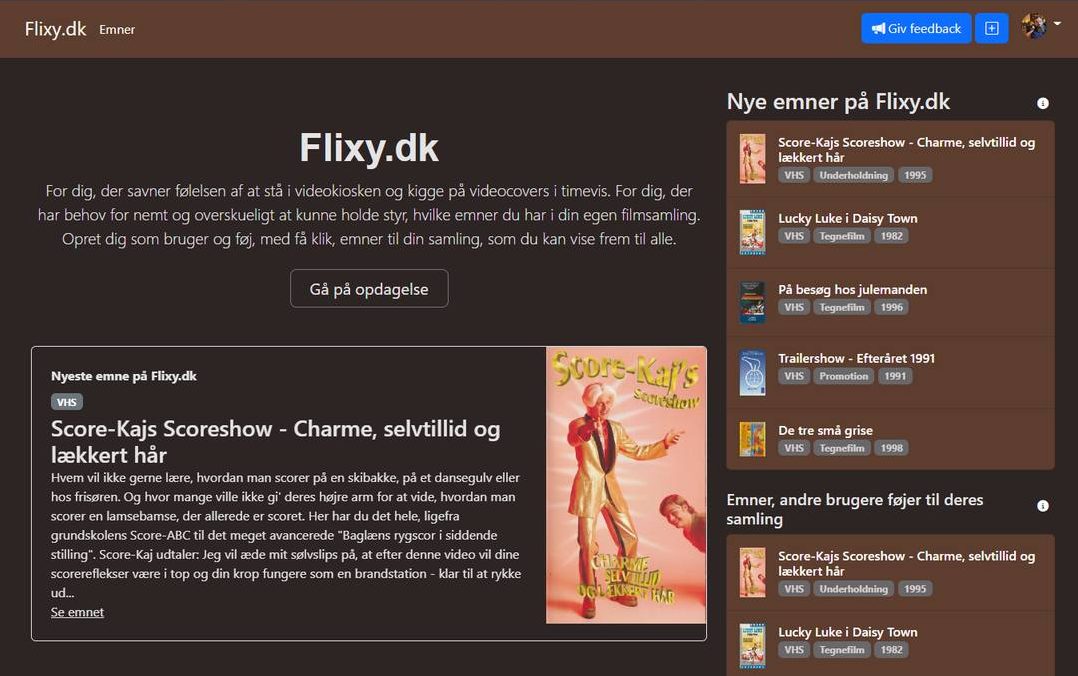Open Trailershow - Efteråret 1991 entry
Viewport: 1078px width, 676px height.
(x=857, y=358)
